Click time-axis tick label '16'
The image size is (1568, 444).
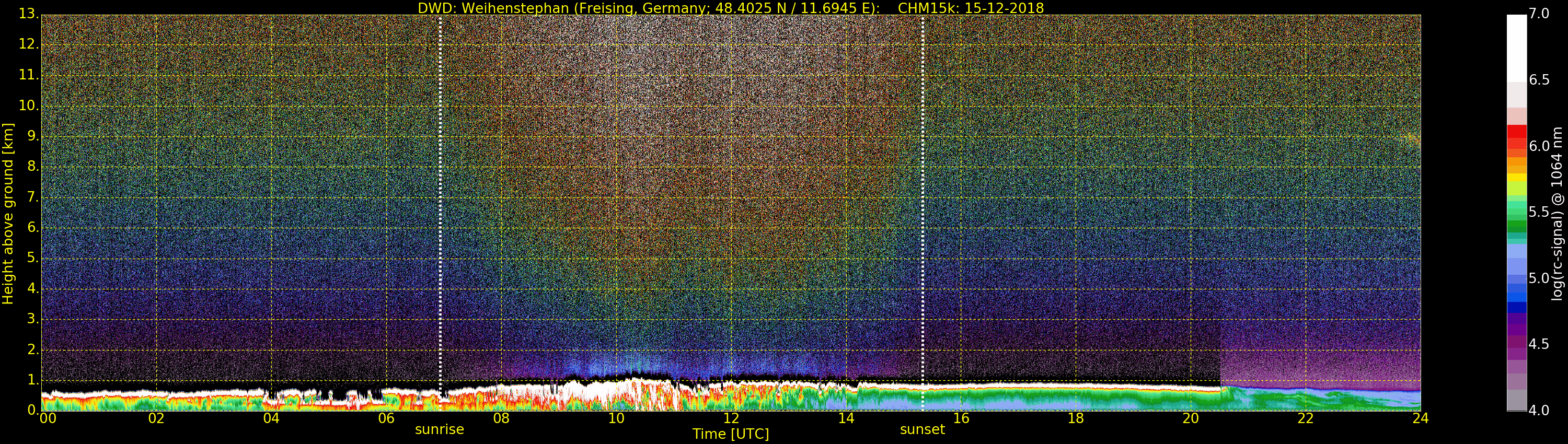coord(961,418)
